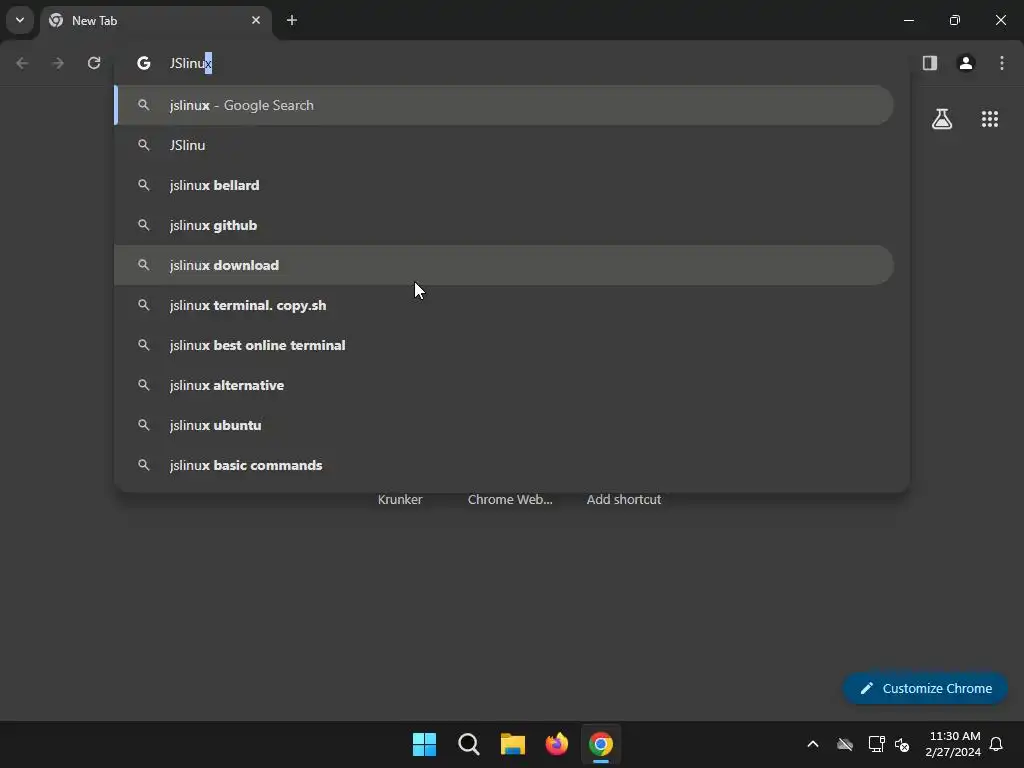Go forward using the forward arrow

(58, 63)
